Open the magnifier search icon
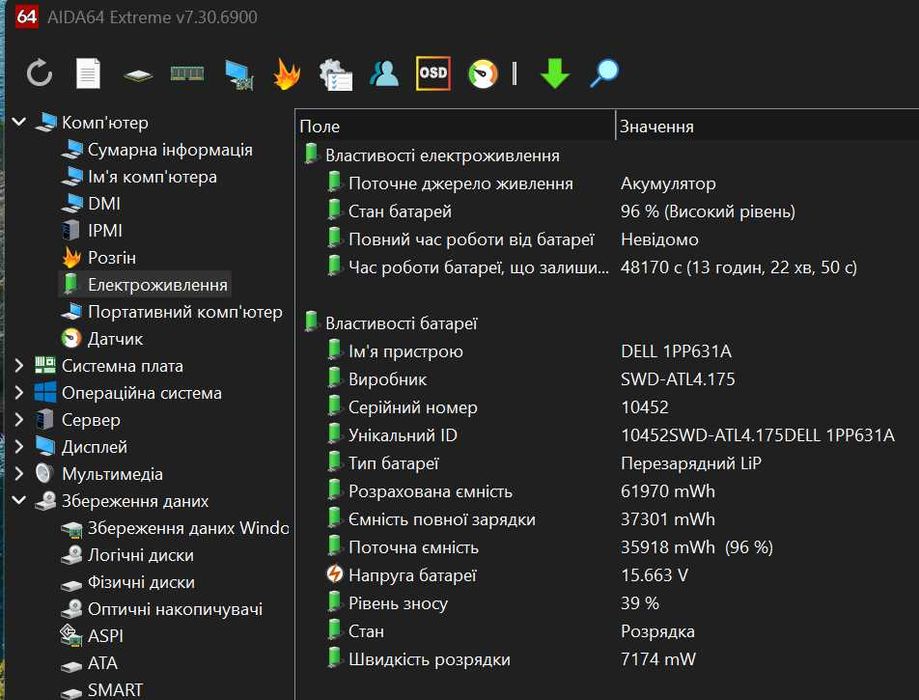 click(x=604, y=73)
